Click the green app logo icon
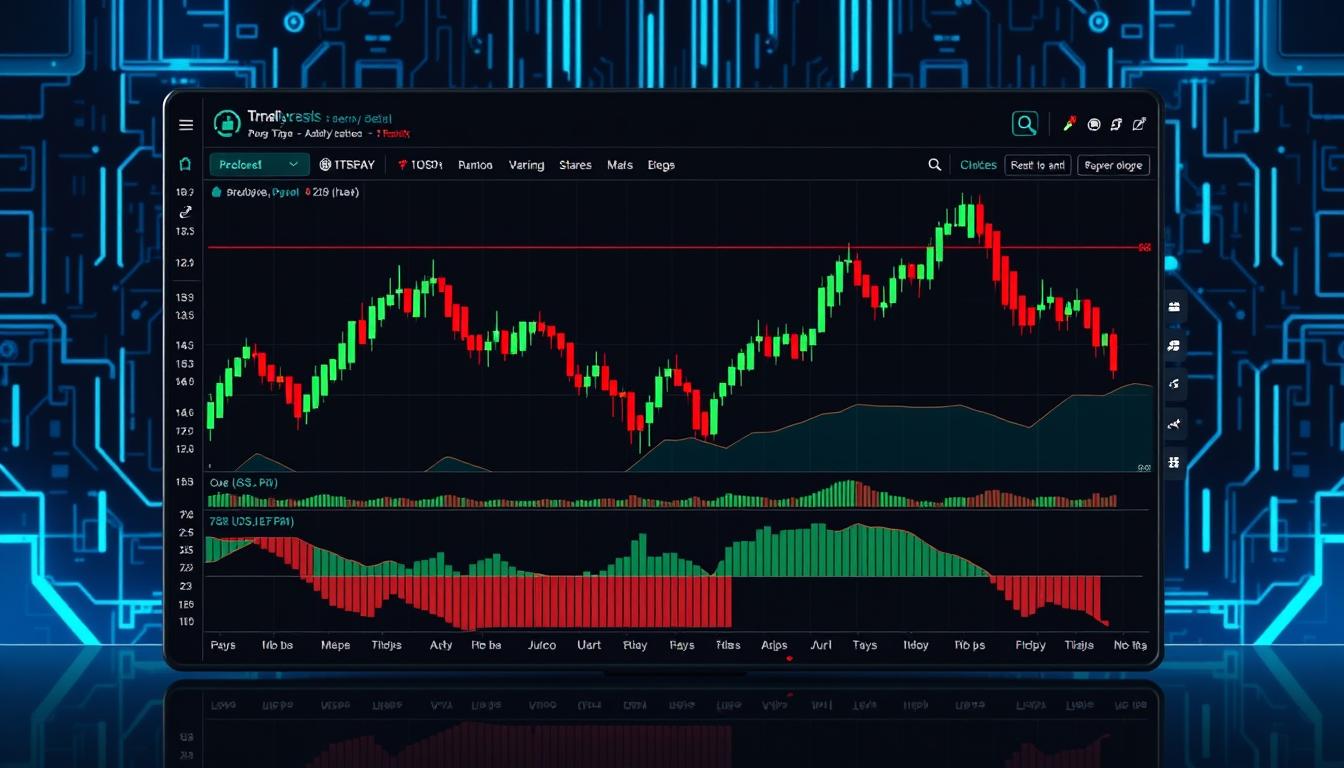The image size is (1344, 768). (227, 124)
